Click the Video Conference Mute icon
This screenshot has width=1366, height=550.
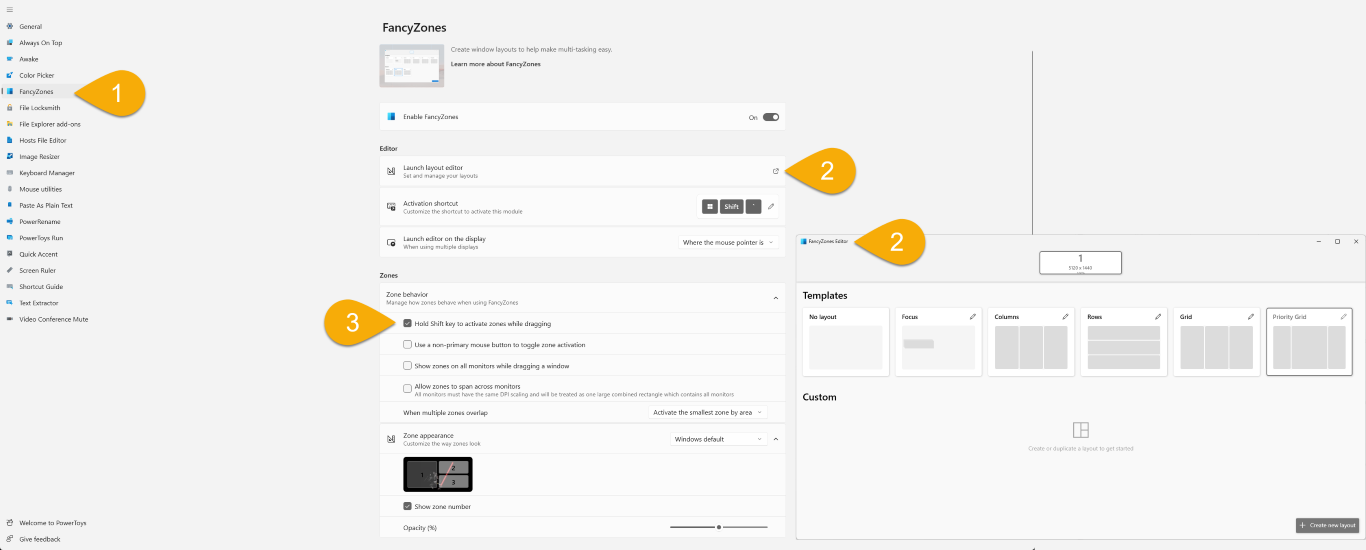tap(9, 319)
